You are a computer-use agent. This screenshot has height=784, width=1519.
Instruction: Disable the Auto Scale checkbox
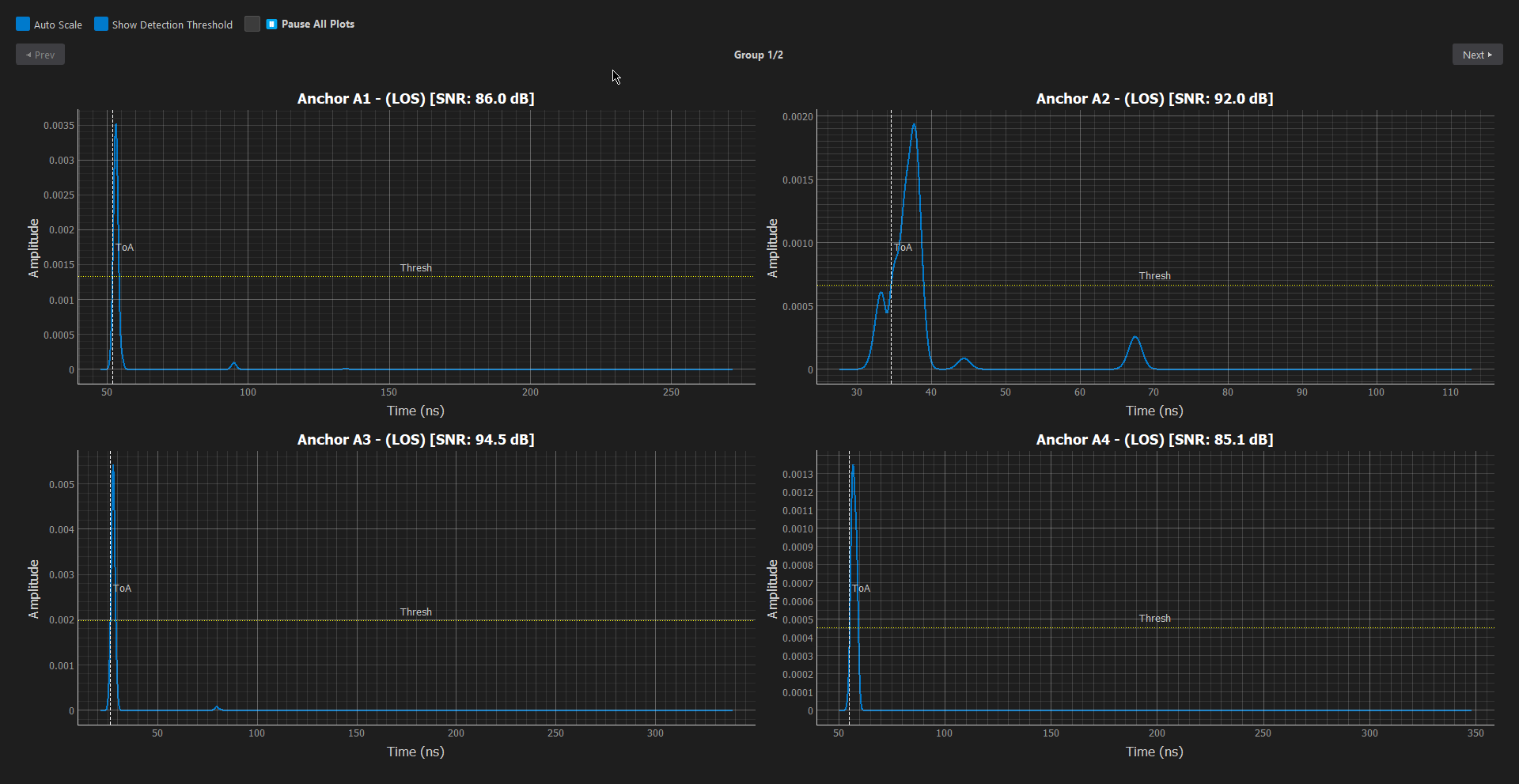click(x=23, y=24)
